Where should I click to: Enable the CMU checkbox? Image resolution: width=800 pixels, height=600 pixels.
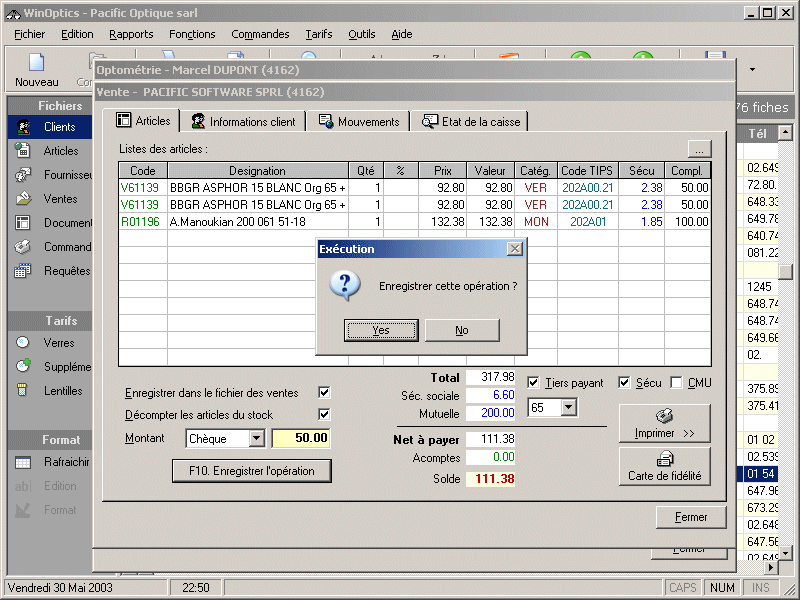tap(677, 383)
